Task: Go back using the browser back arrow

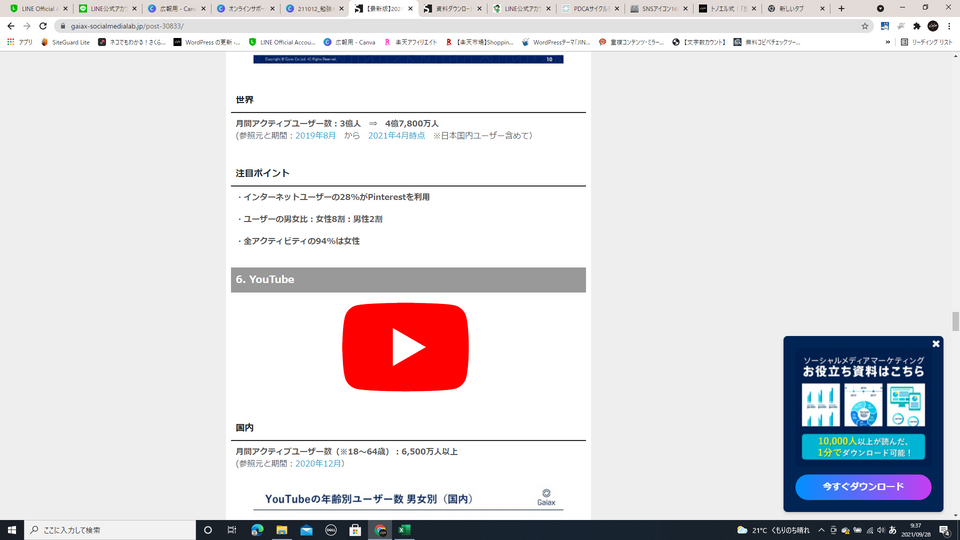Action: click(x=10, y=26)
